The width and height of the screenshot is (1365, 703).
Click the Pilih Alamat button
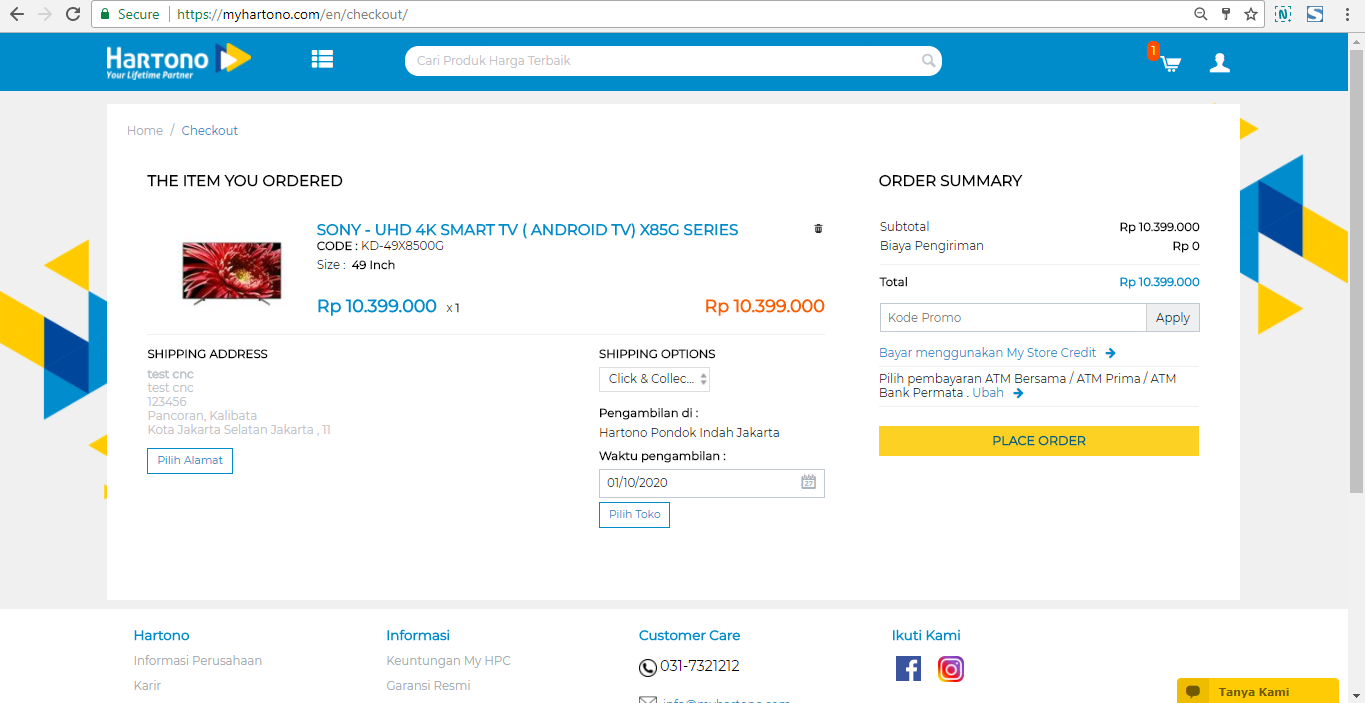coord(190,461)
